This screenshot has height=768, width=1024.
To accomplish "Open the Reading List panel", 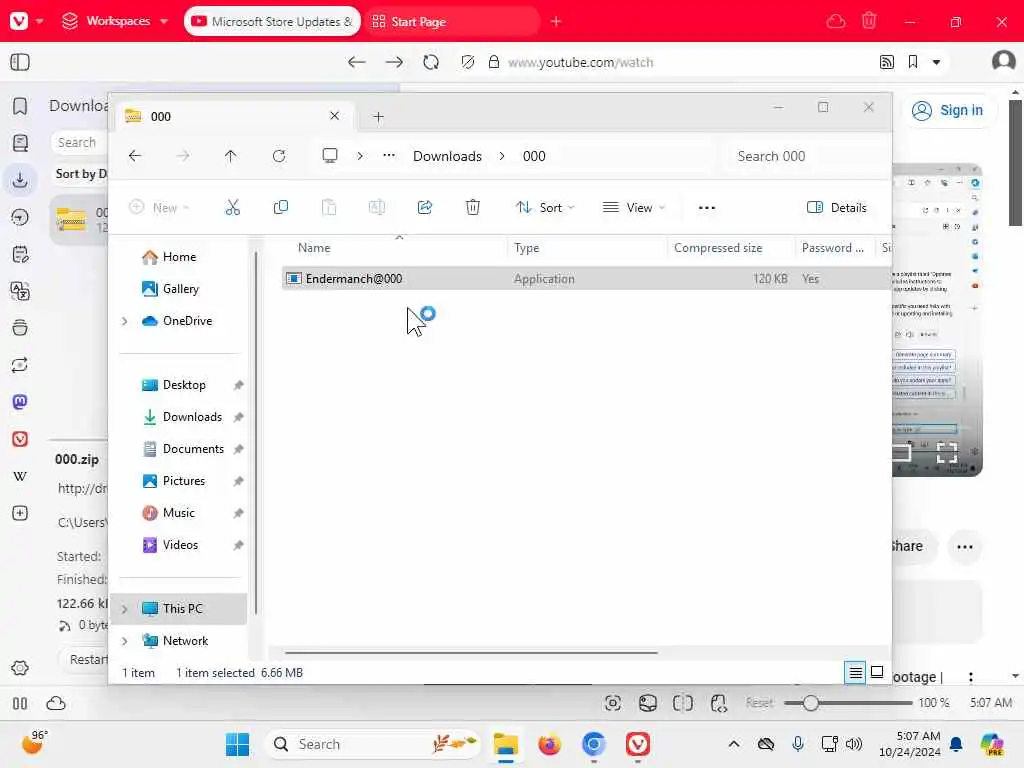I will tap(20, 142).
